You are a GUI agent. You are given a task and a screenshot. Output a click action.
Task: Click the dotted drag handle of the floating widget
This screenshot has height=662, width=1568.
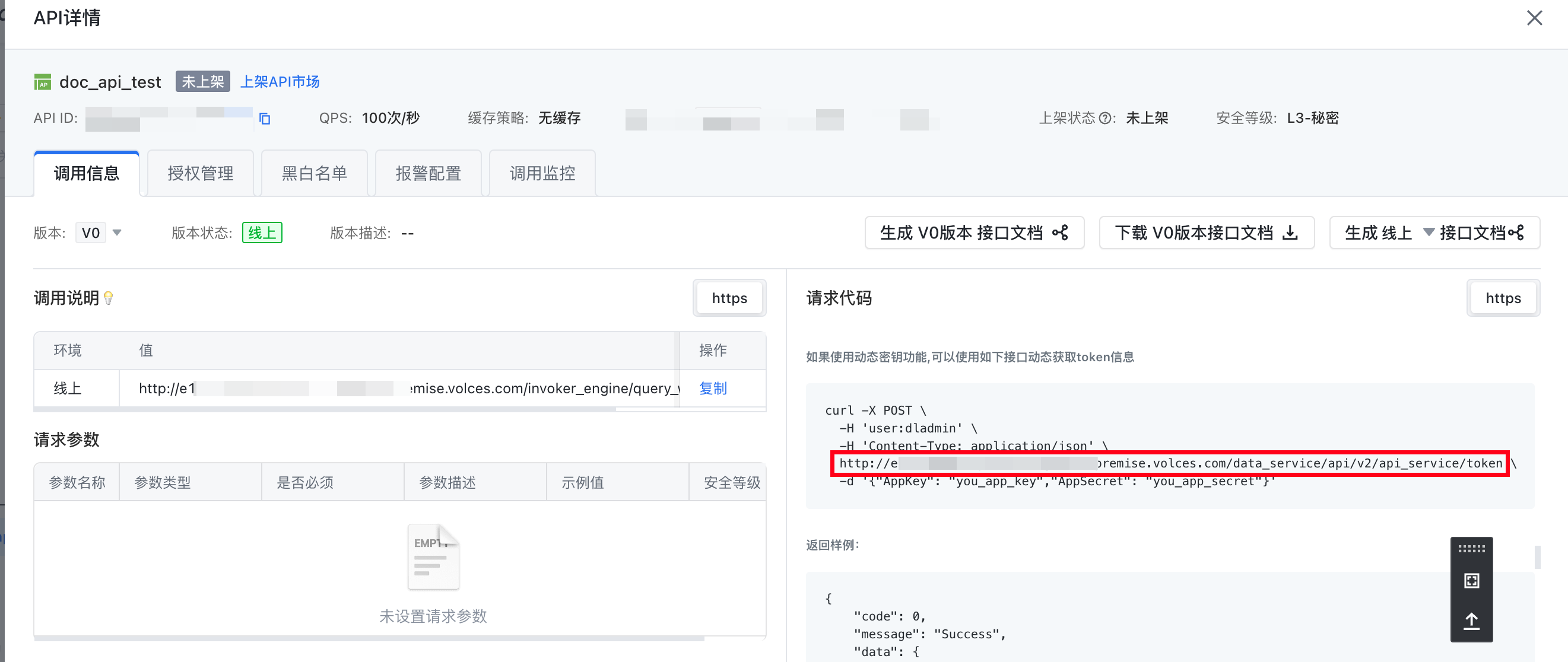[1471, 548]
